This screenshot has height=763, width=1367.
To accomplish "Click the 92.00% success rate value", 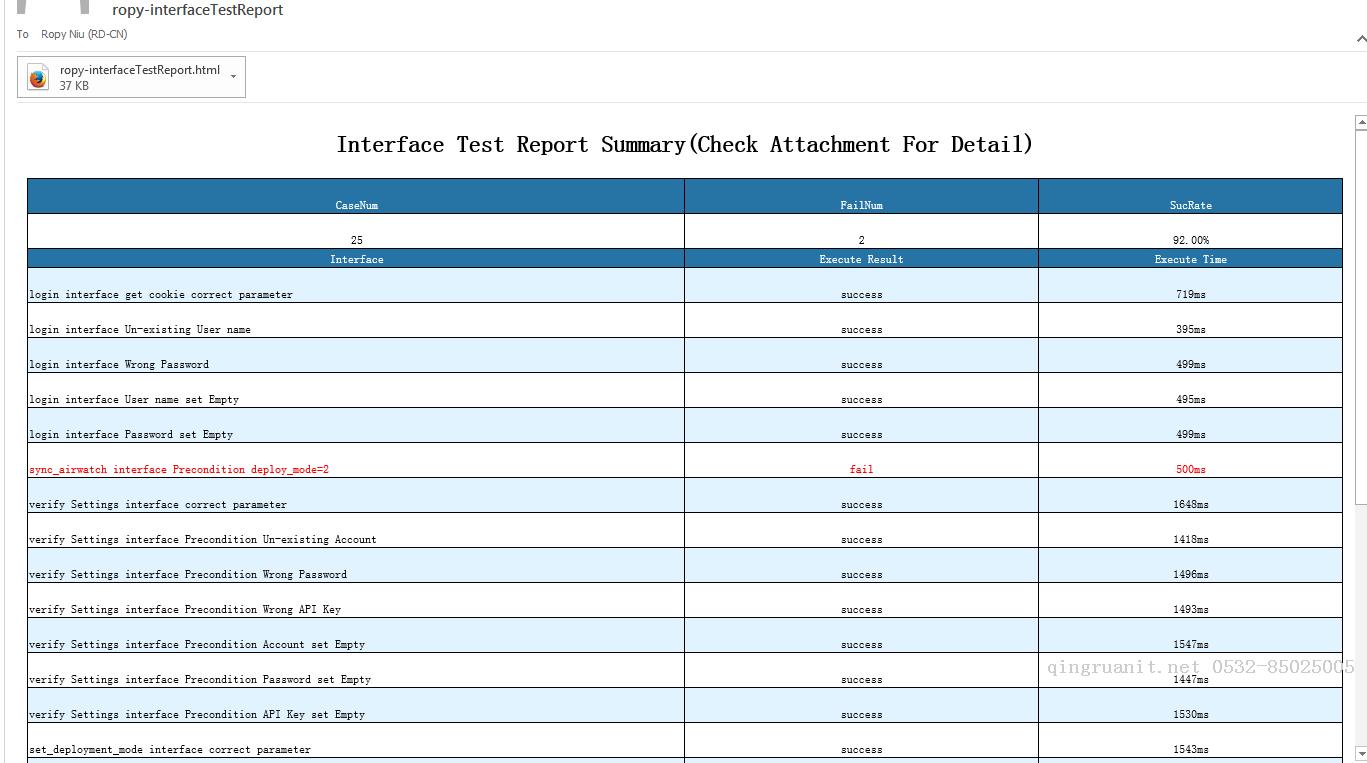I will click(x=1190, y=240).
